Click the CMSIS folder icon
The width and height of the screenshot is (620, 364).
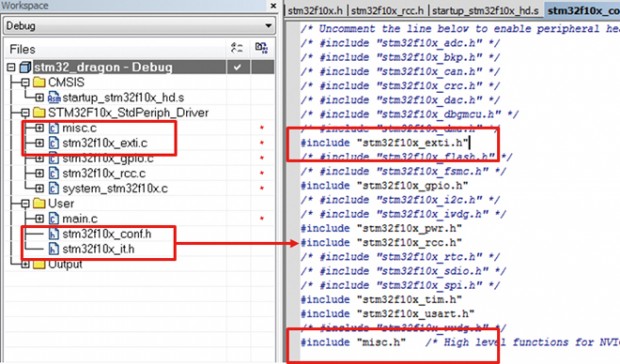pos(39,82)
